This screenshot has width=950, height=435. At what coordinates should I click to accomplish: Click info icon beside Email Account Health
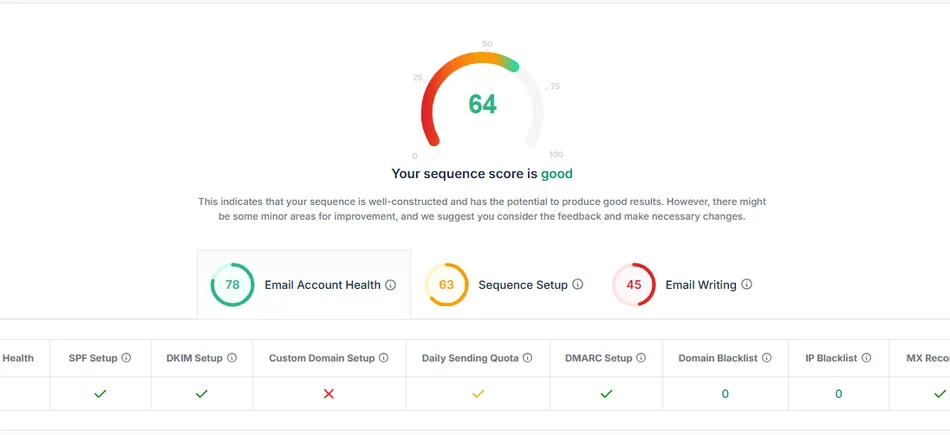coord(391,285)
